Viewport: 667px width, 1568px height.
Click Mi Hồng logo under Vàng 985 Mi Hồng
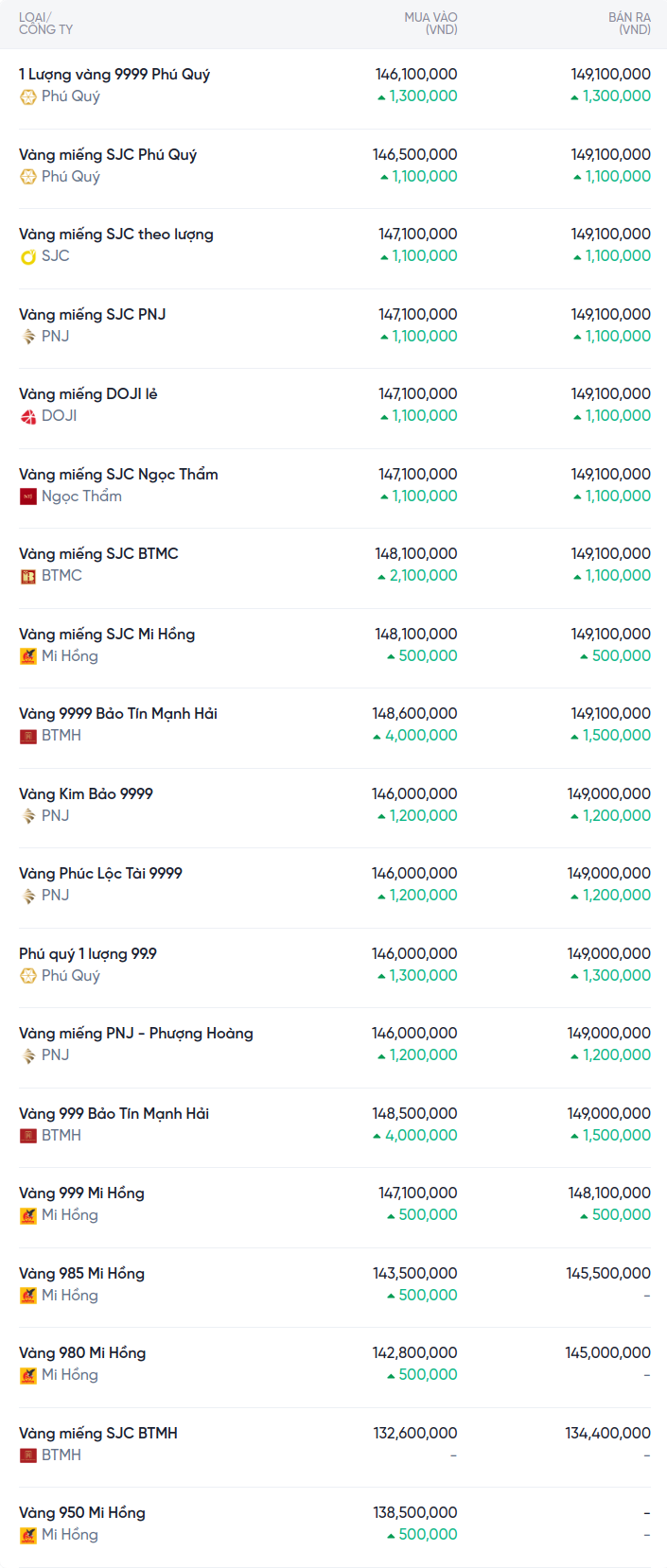coord(28,1296)
